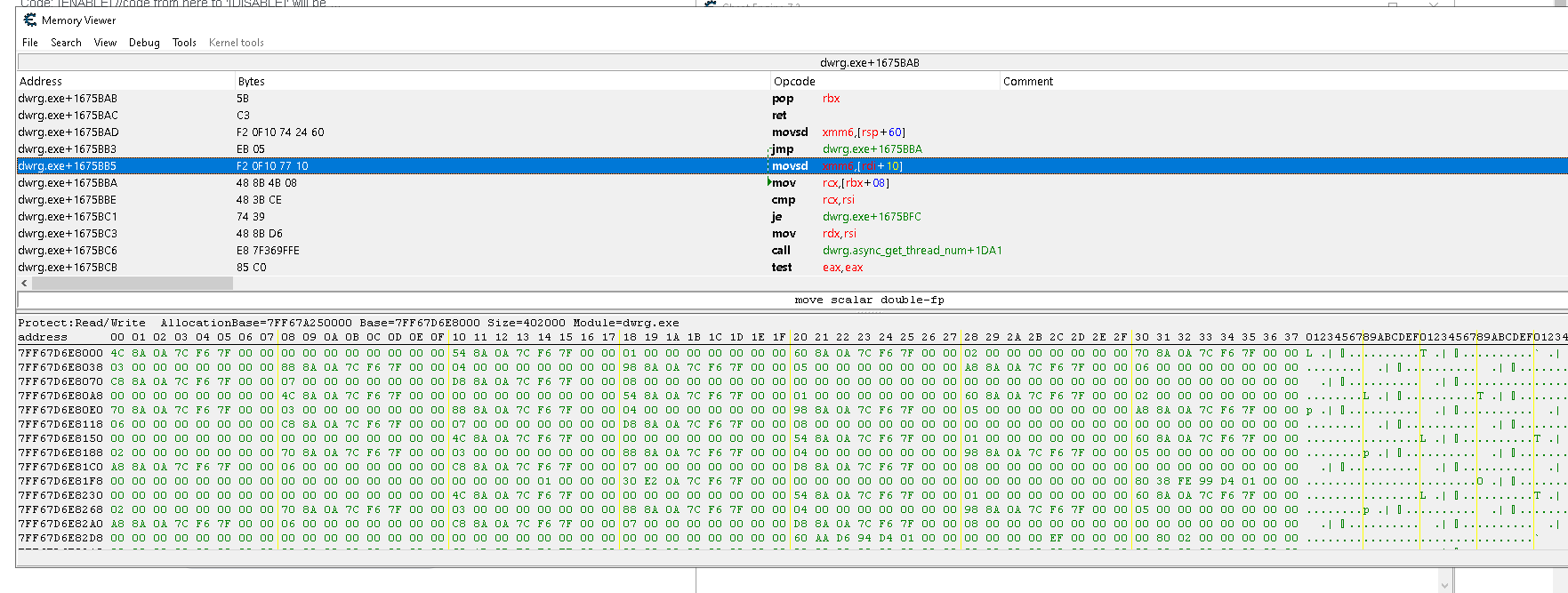
Task: Select the je dwrg.exe+1675BFC row
Action: (792, 217)
